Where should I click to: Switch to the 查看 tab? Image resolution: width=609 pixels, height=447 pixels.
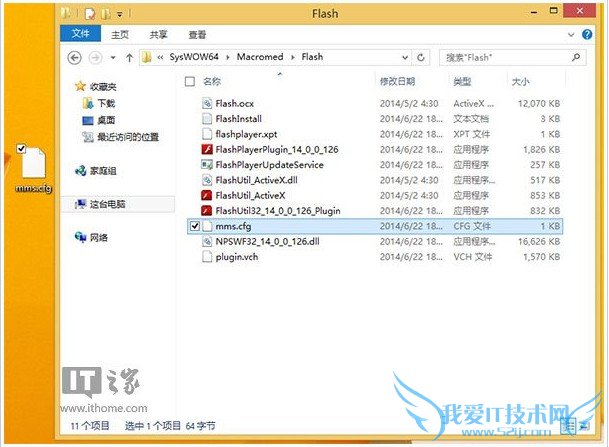(197, 35)
